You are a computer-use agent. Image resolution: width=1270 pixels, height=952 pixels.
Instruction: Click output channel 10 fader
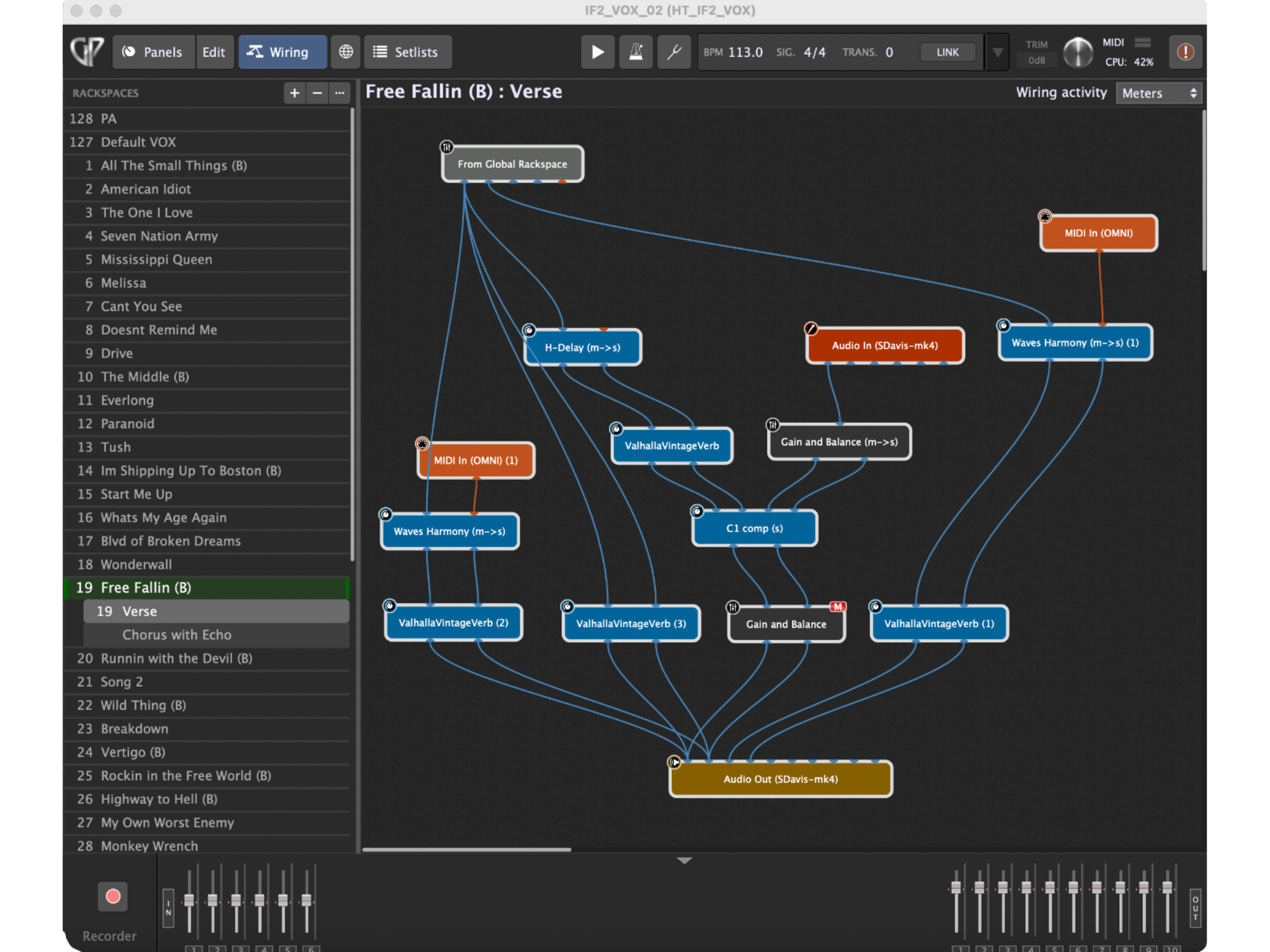click(1167, 888)
